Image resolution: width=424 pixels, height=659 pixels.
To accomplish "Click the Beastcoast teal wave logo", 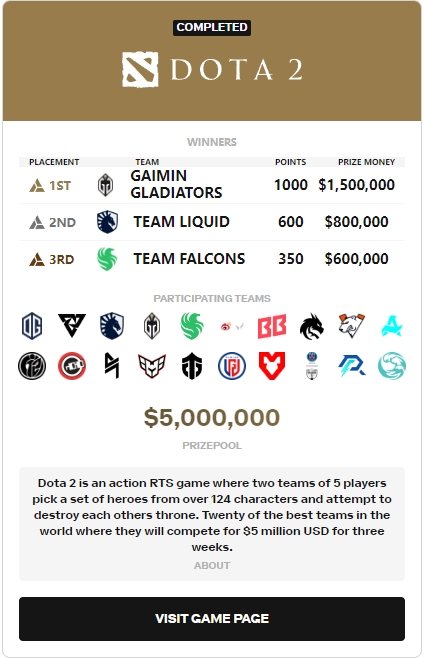I will point(392,366).
